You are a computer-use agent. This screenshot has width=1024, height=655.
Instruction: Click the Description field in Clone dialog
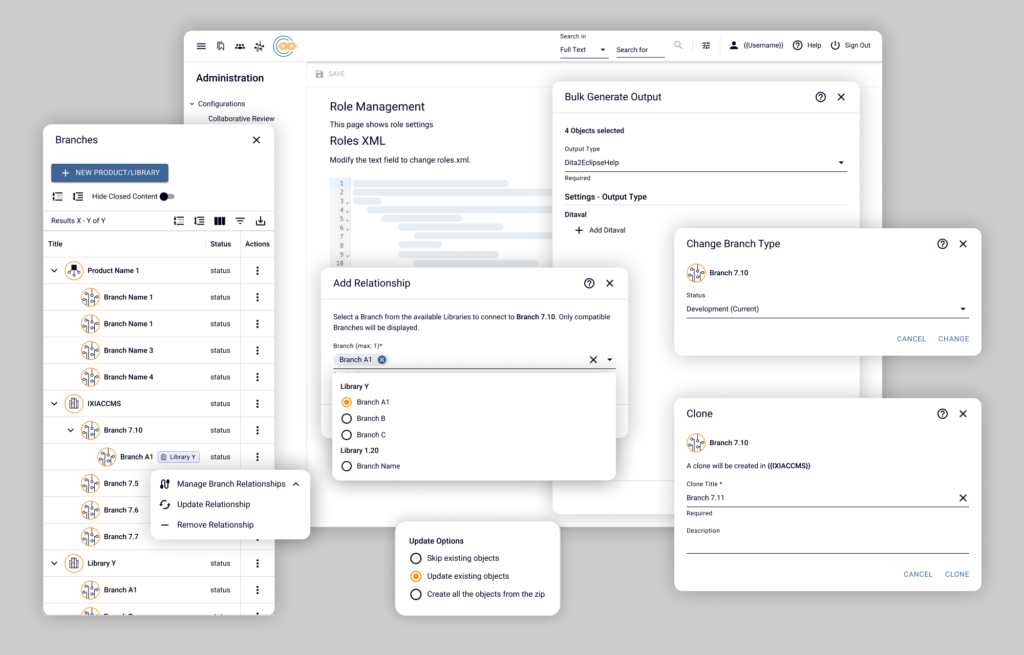click(x=827, y=545)
